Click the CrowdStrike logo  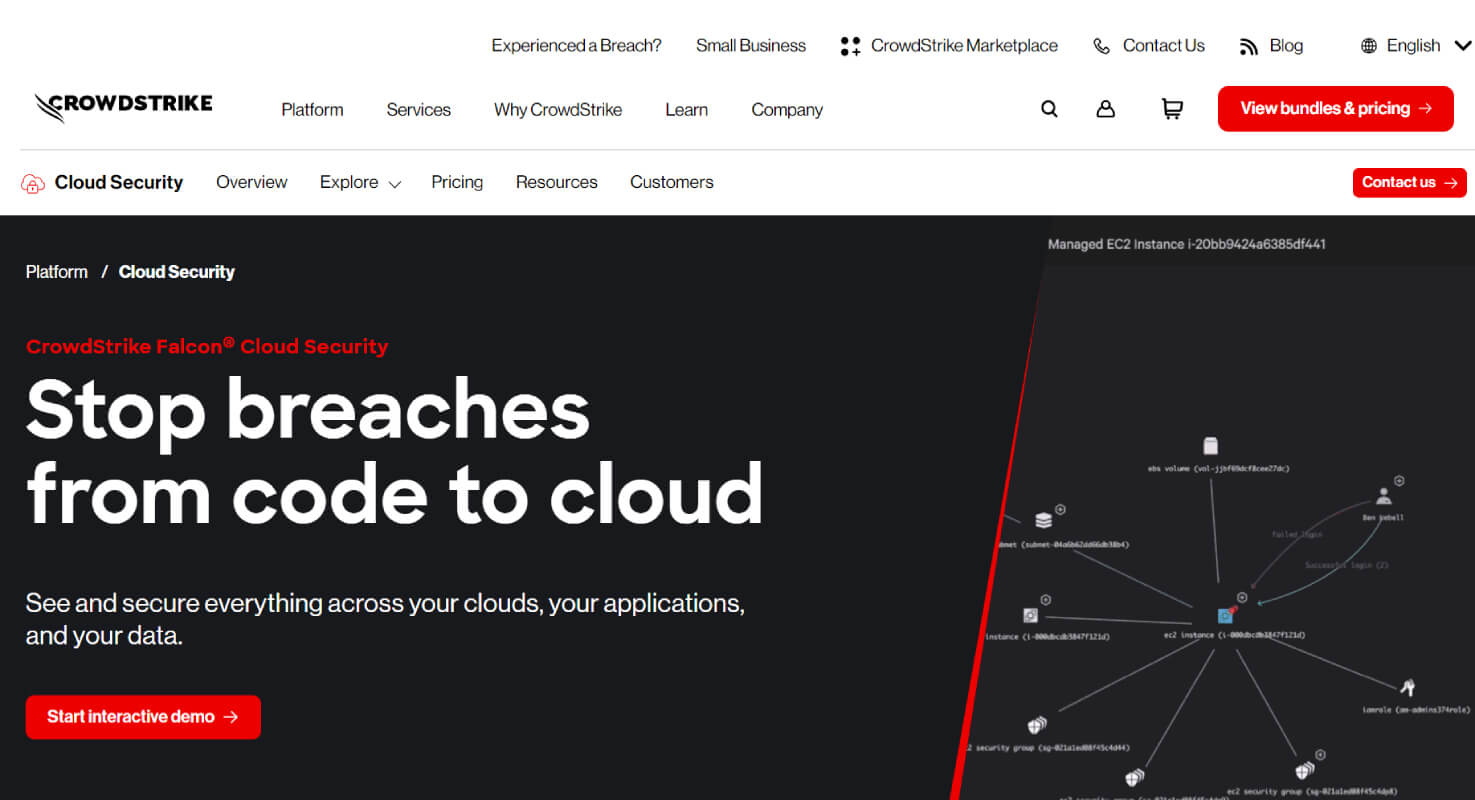click(x=123, y=107)
